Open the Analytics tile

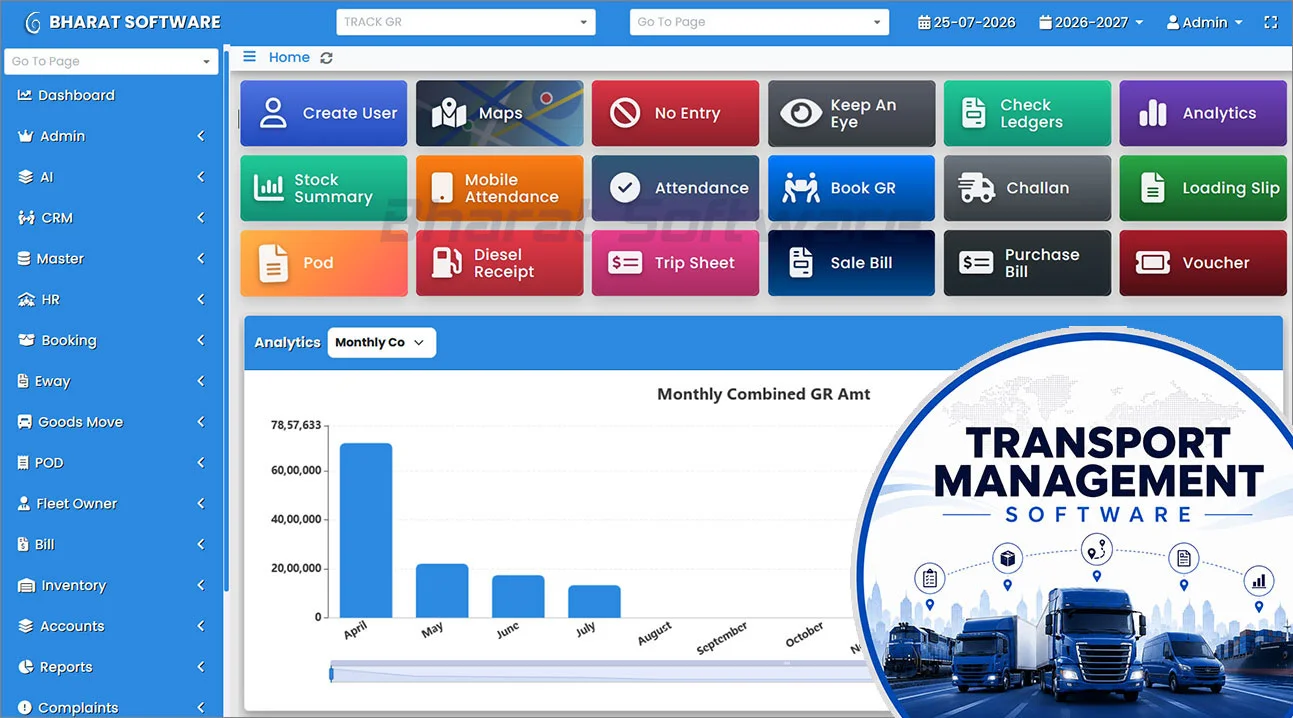click(x=1203, y=113)
